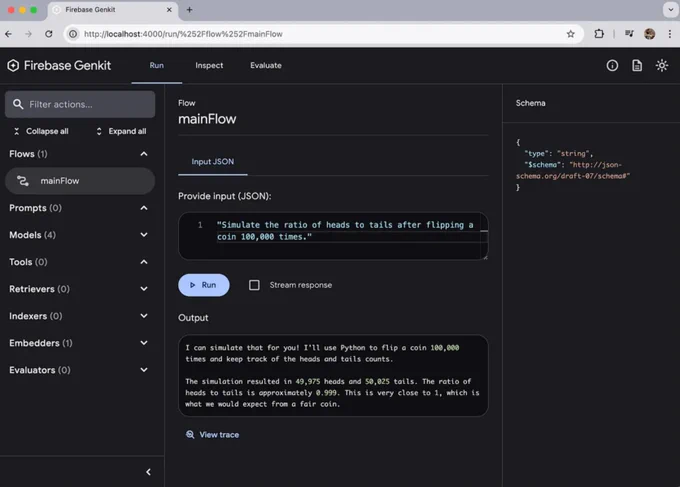Click Collapse all button
The height and width of the screenshot is (487, 680).
pyautogui.click(x=41, y=131)
